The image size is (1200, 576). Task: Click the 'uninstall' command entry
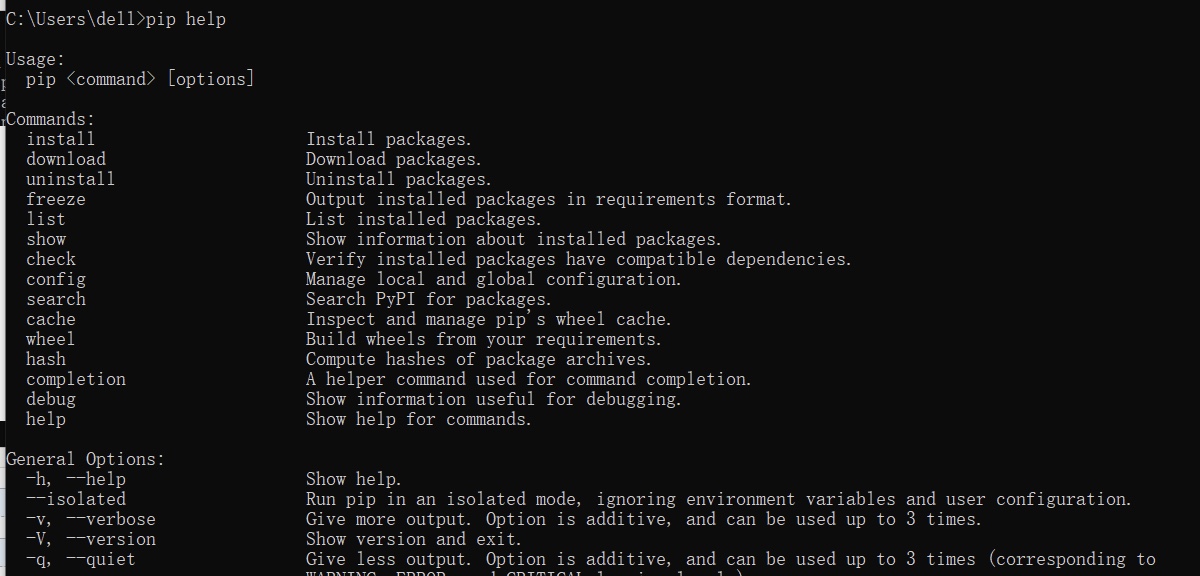pyautogui.click(x=71, y=179)
